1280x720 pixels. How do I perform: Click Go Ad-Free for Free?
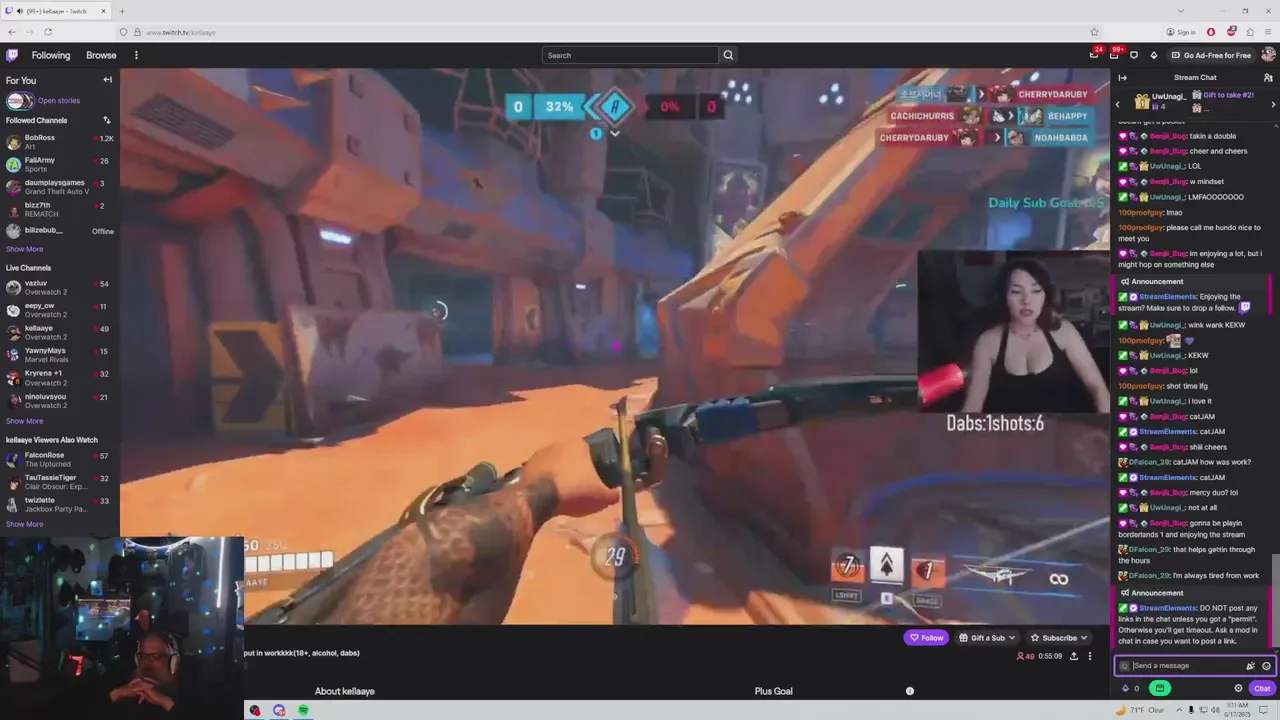coord(1211,55)
